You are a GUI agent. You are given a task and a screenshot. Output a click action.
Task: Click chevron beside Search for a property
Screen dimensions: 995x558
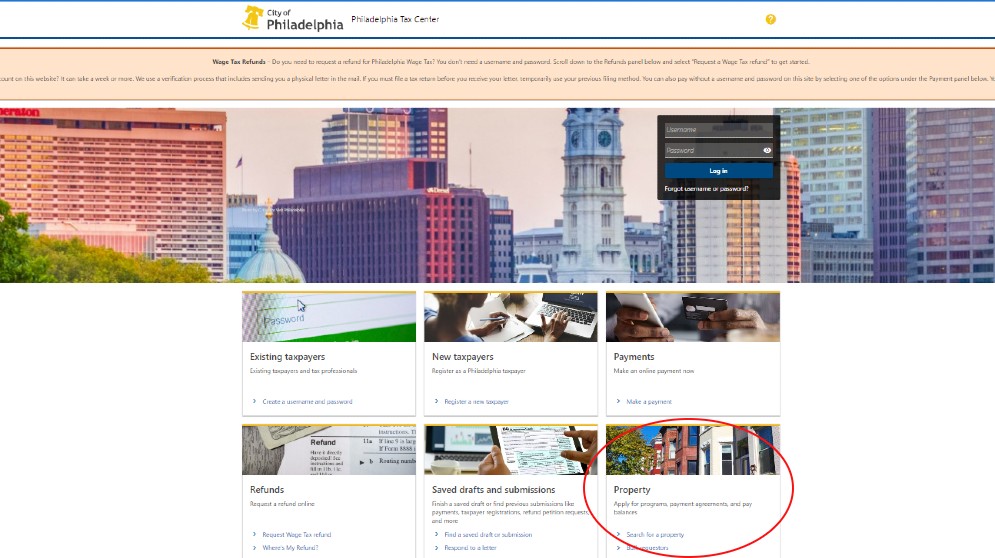(618, 535)
